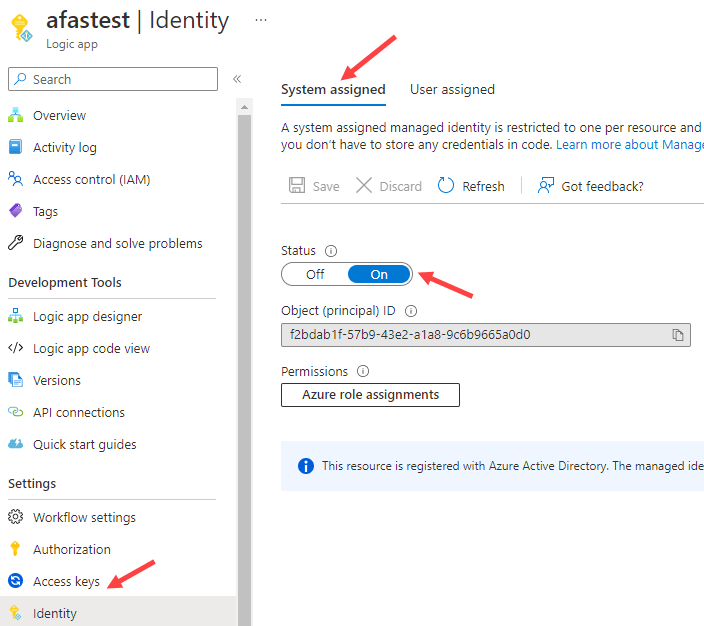Image resolution: width=704 pixels, height=626 pixels.
Task: Open Tags section
Action: [45, 211]
